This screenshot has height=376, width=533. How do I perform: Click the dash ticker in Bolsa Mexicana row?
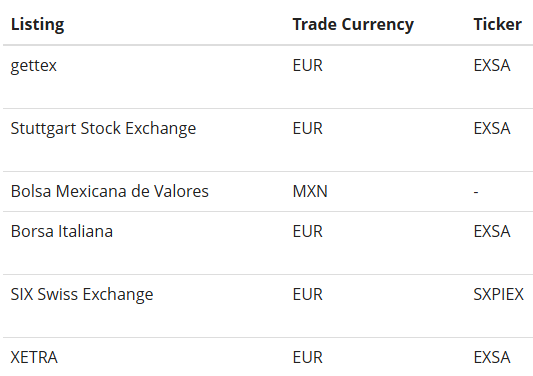point(476,192)
